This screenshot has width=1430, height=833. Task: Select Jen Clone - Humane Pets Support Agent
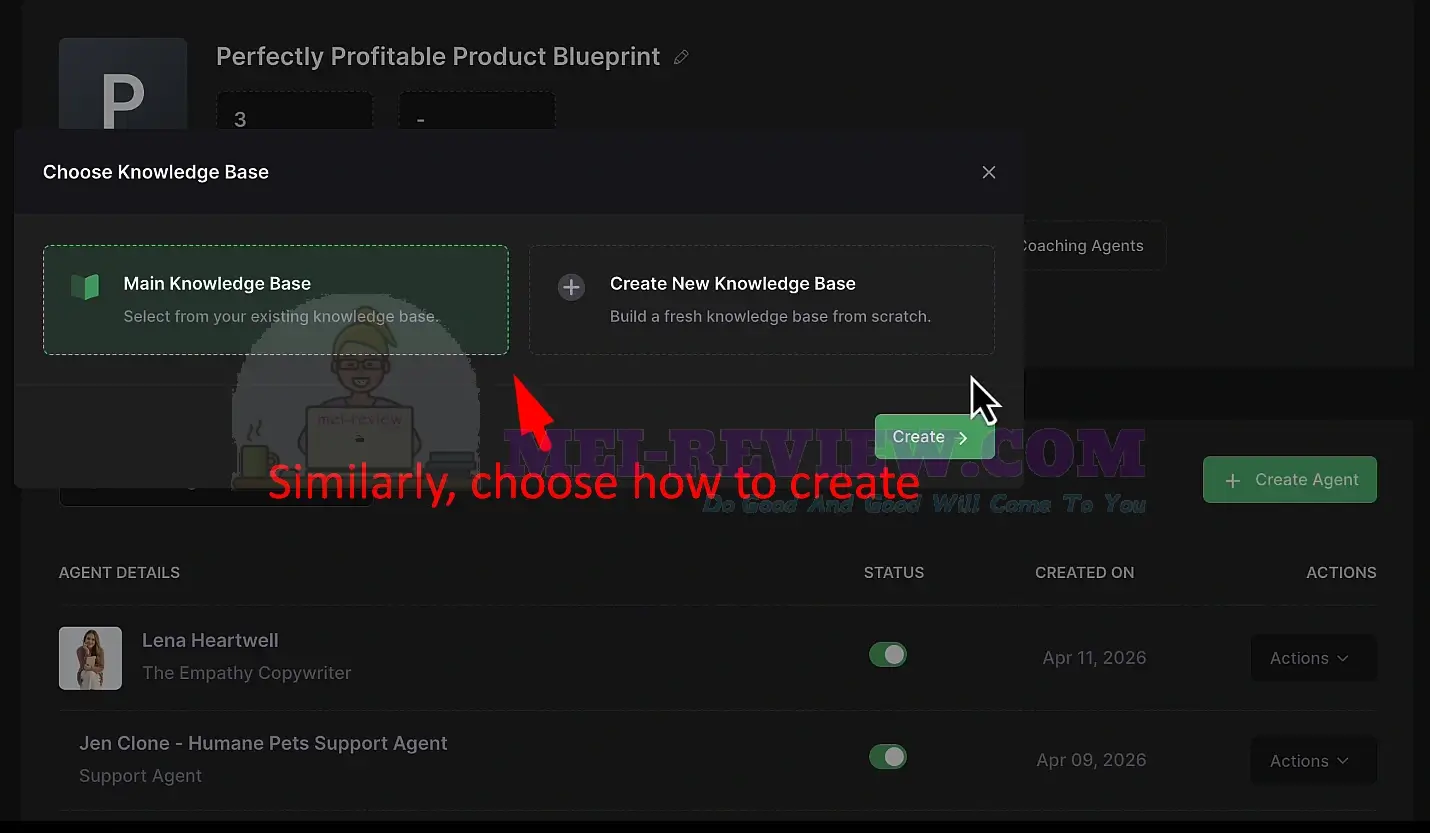[x=263, y=743]
